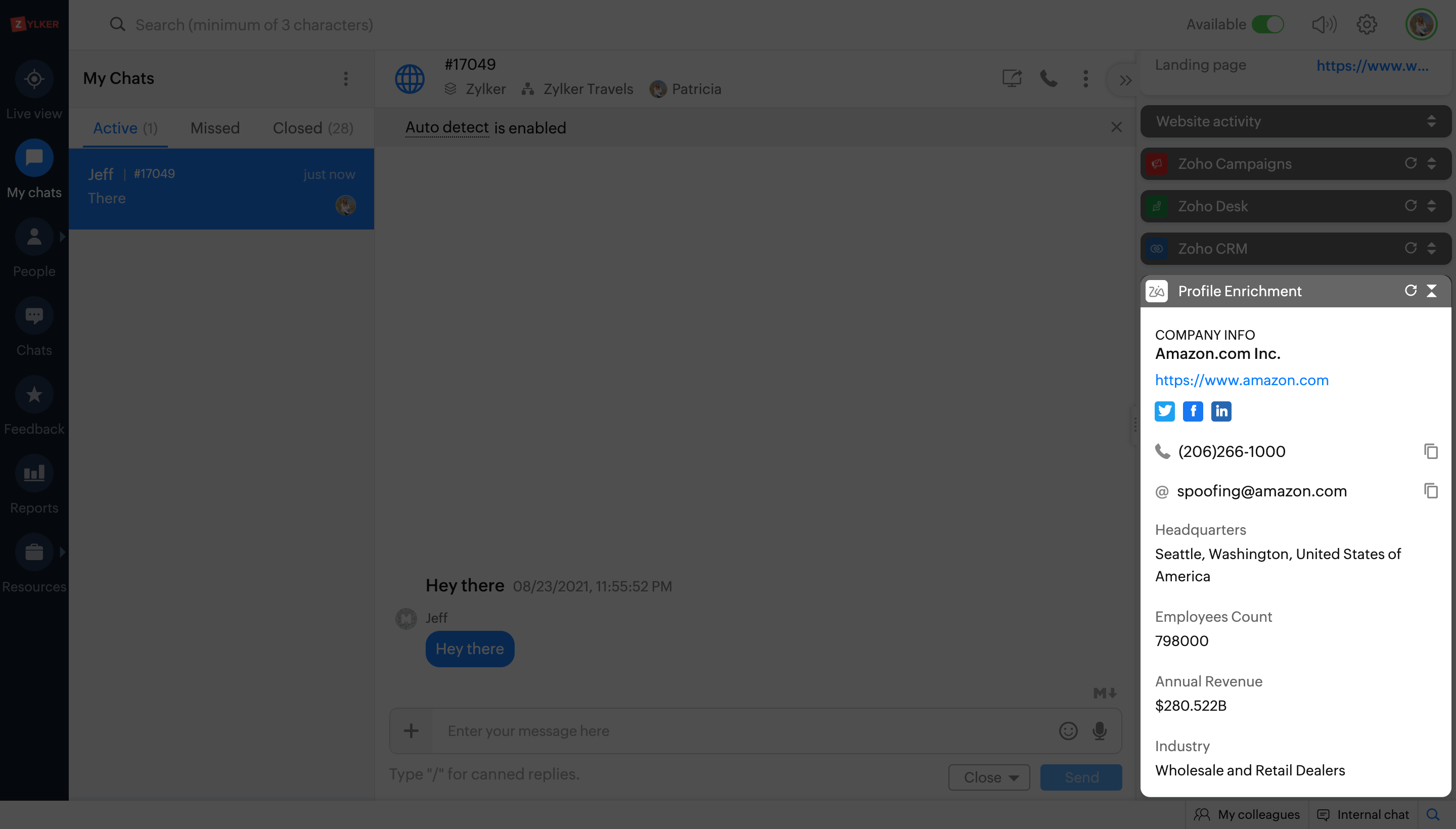
Task: Open the LinkedIn company profile icon
Action: pyautogui.click(x=1221, y=411)
